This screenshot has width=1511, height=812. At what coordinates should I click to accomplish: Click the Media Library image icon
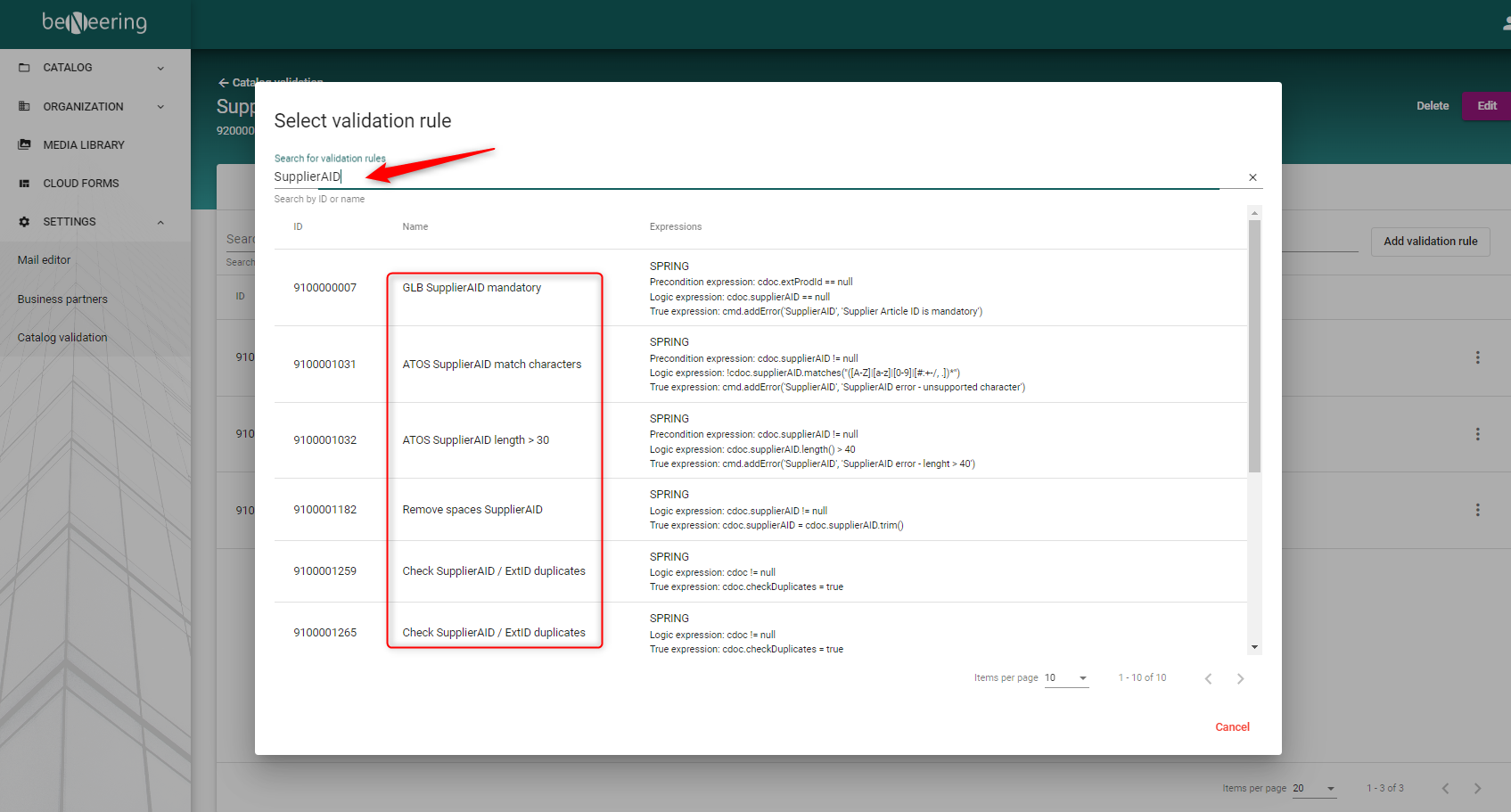24,144
